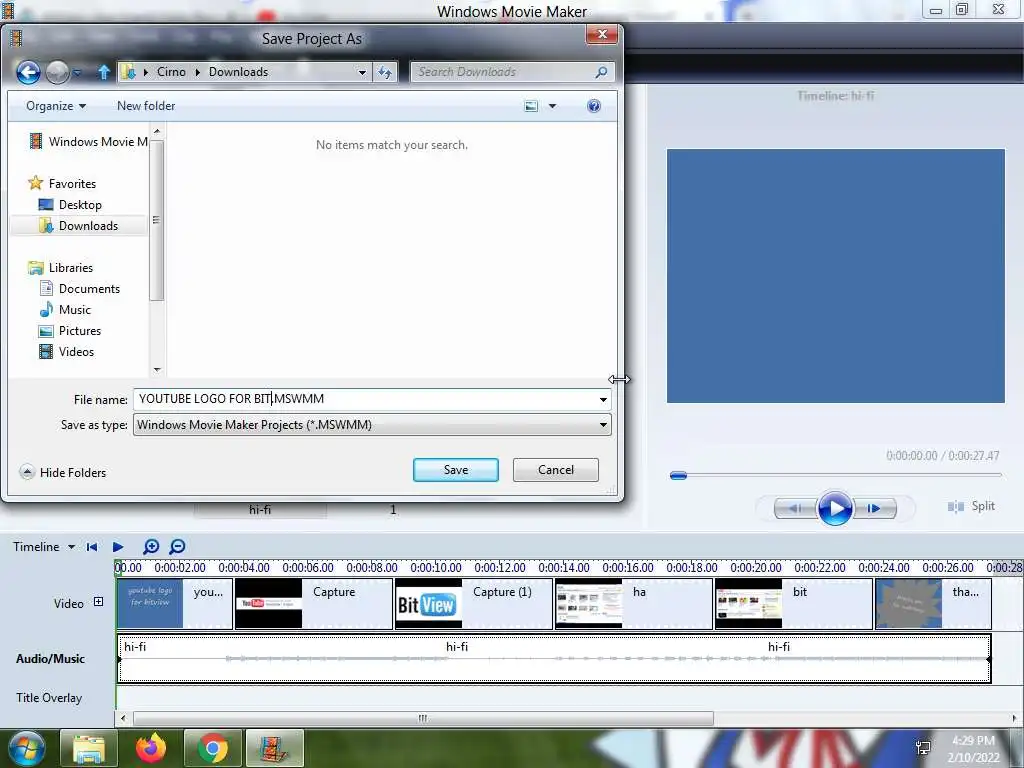Change the view icon in dialog

coord(531,106)
